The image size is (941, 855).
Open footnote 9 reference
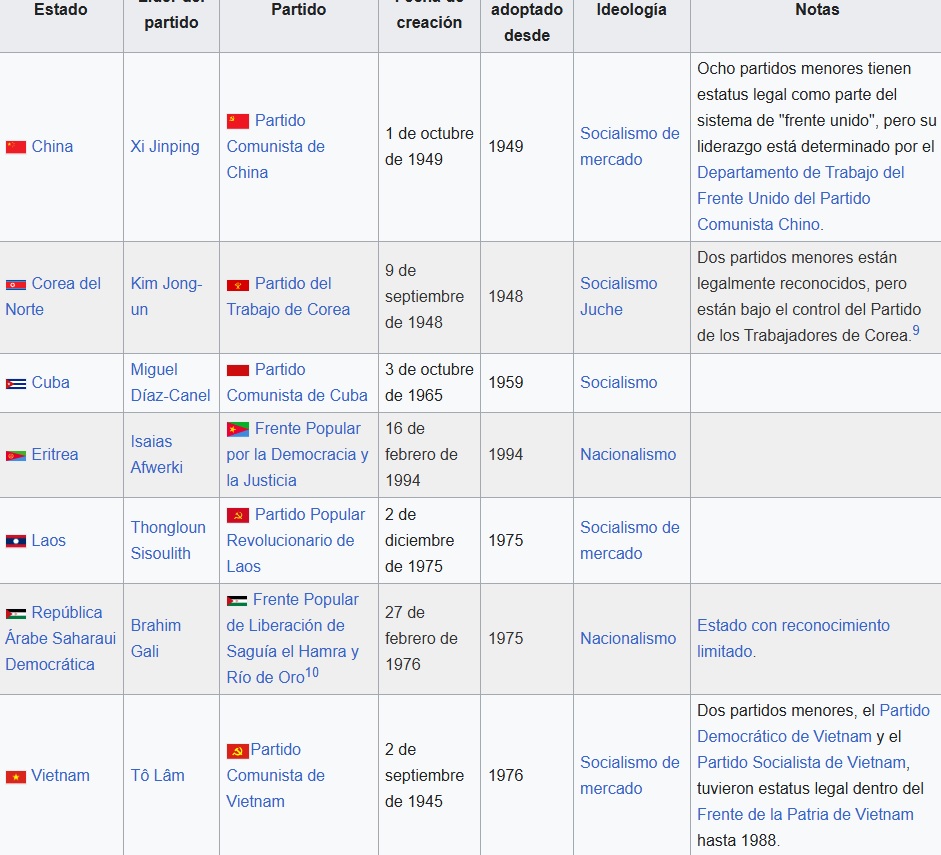[915, 331]
